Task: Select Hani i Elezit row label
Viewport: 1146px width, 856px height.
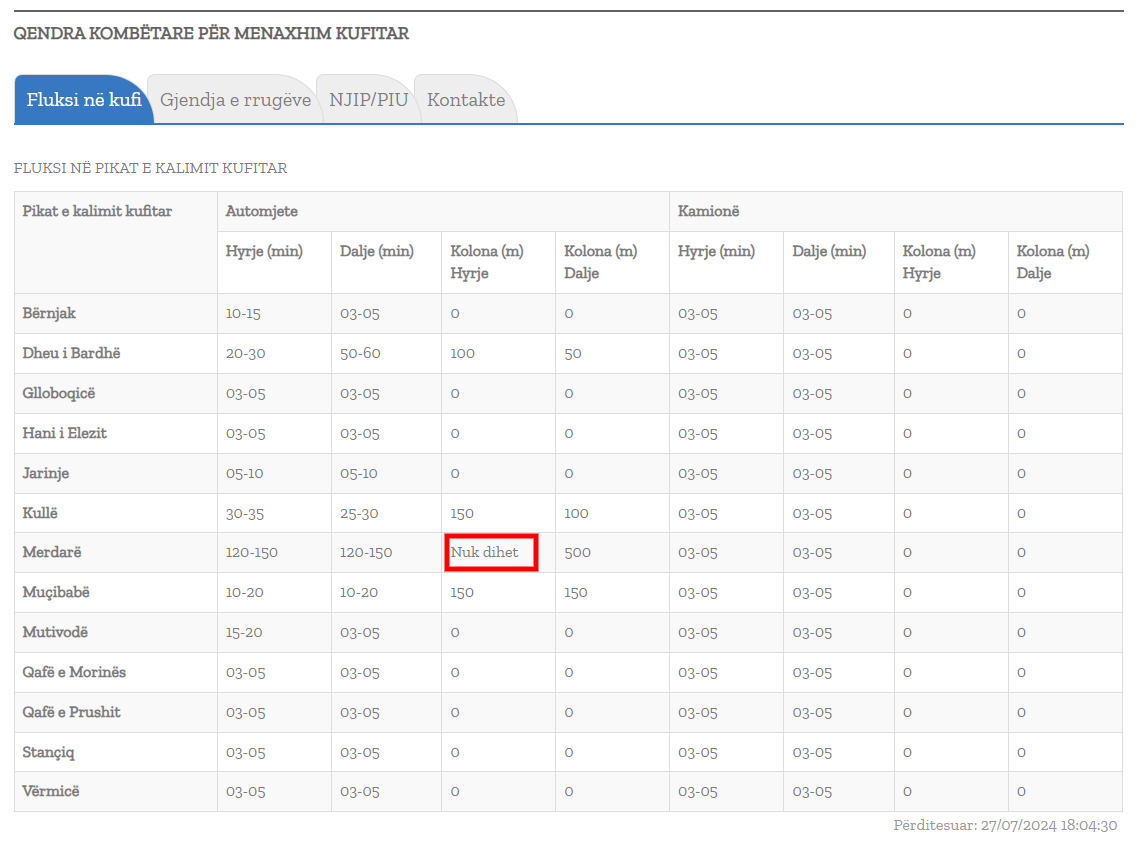Action: [x=64, y=433]
